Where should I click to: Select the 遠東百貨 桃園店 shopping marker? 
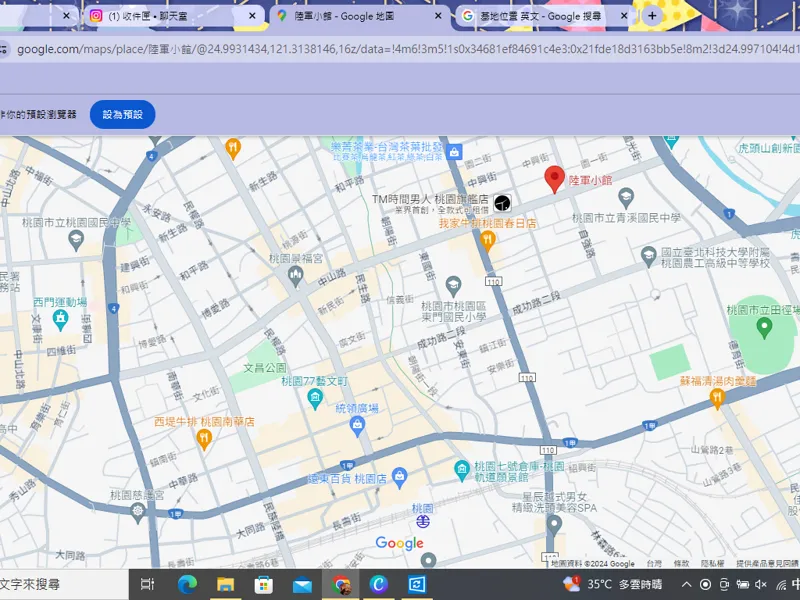click(399, 478)
